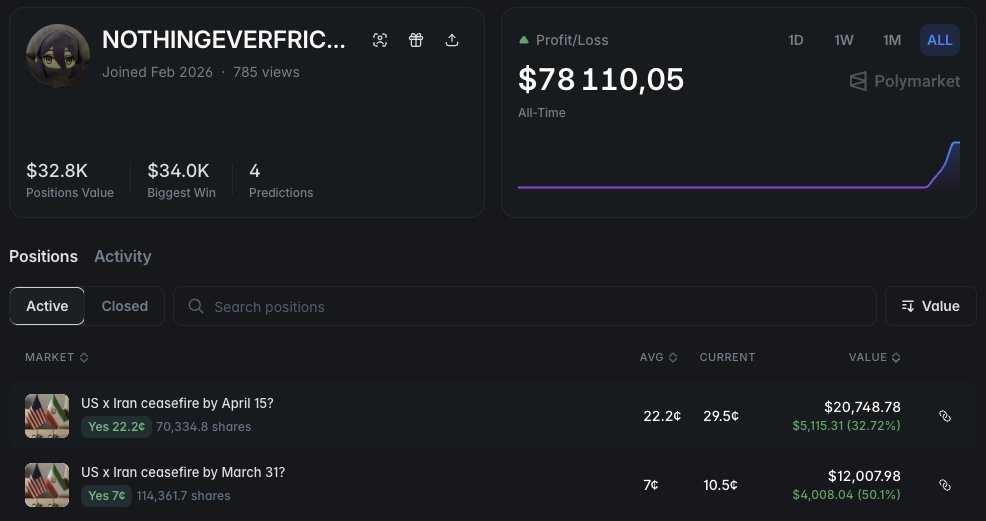
Task: Click the Search positions field
Action: tap(524, 306)
